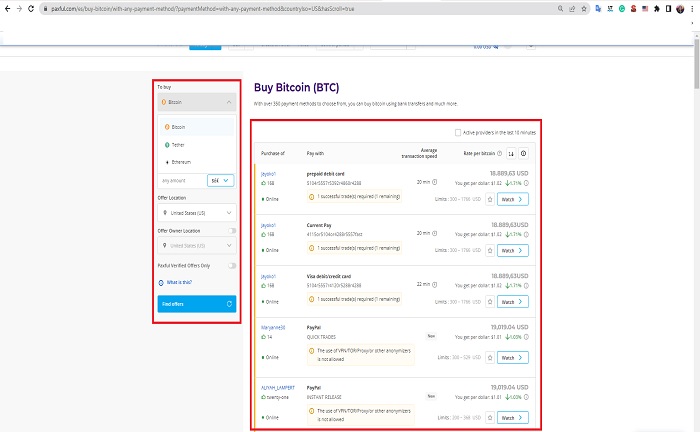700x432 pixels.
Task: Click the browser address bar URL
Action: pos(203,8)
